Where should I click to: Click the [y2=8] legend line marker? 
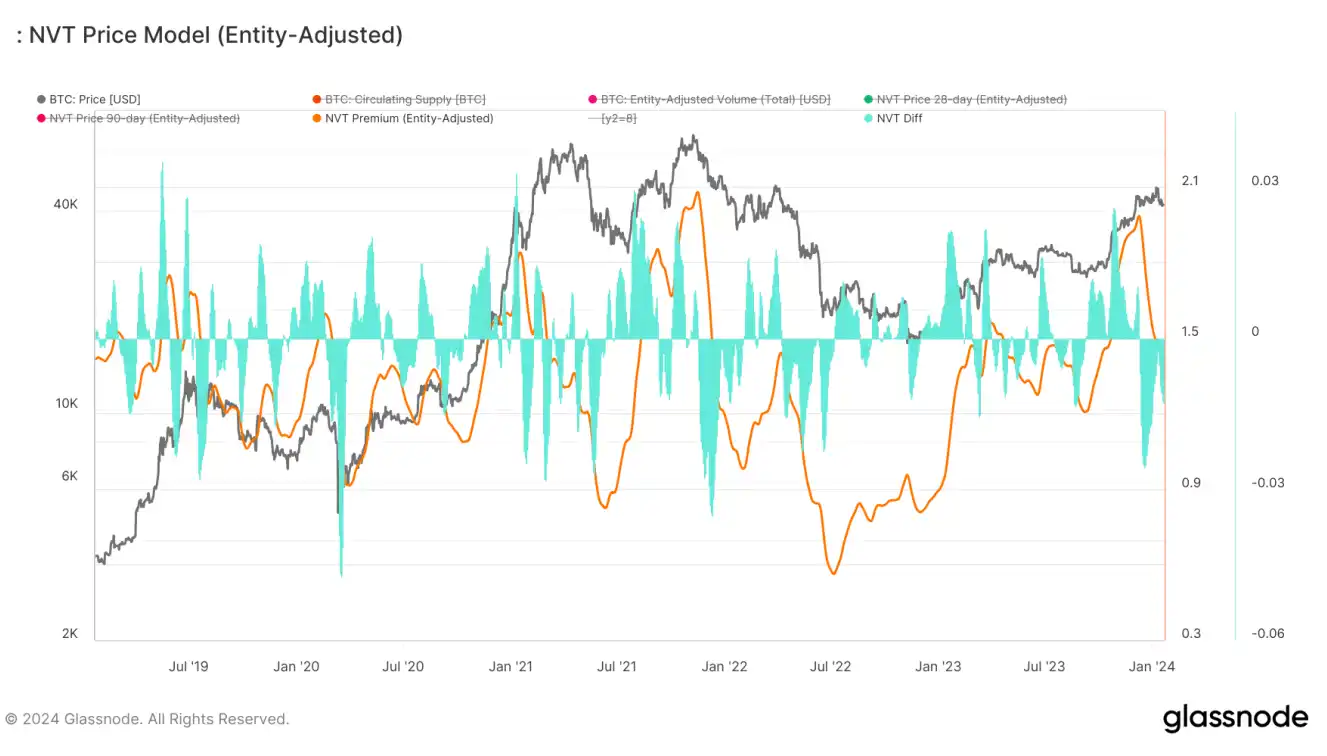tap(593, 118)
